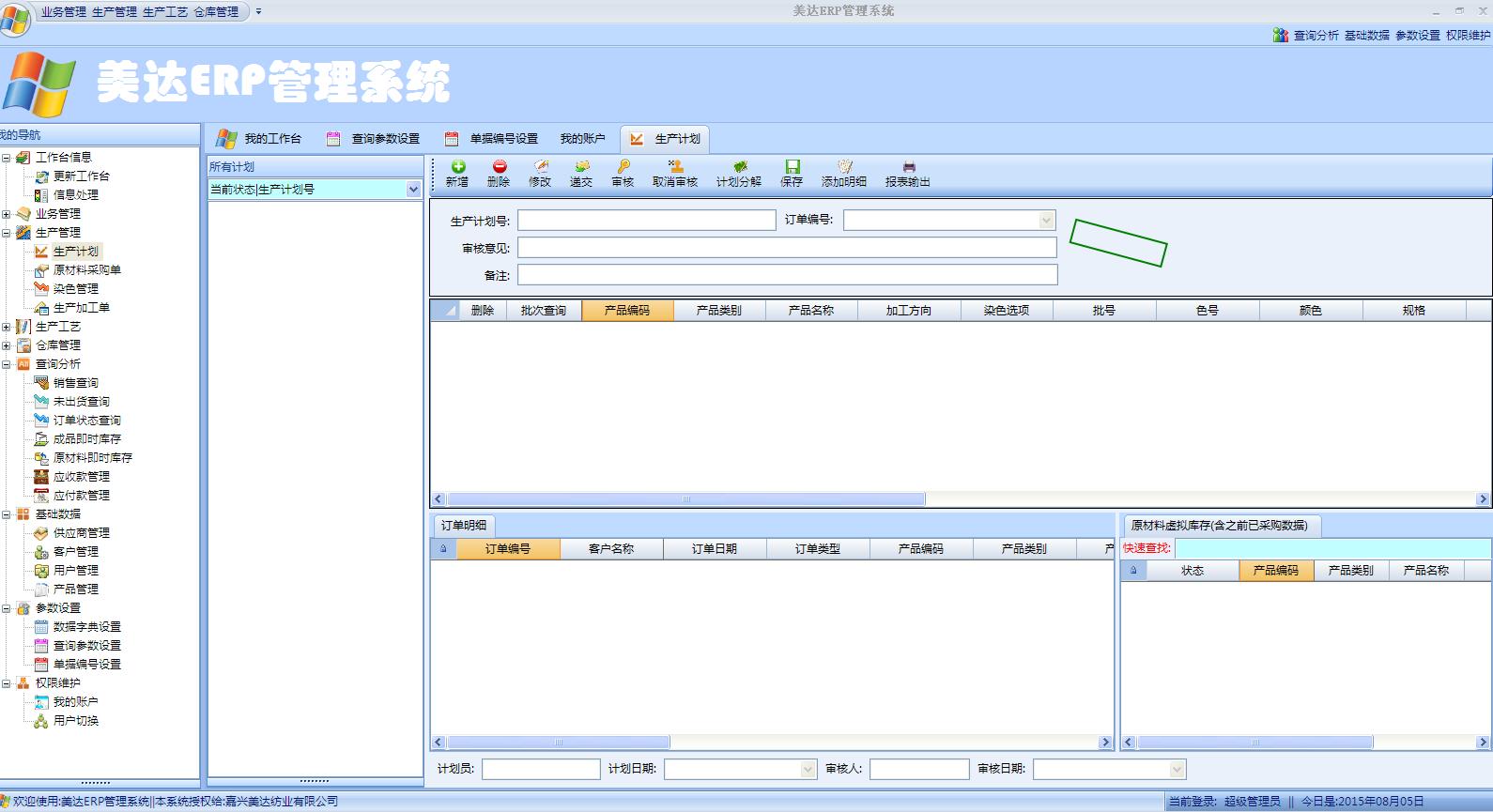Image resolution: width=1493 pixels, height=812 pixels.
Task: Click the 审核 (Audit) key icon
Action: 623,167
